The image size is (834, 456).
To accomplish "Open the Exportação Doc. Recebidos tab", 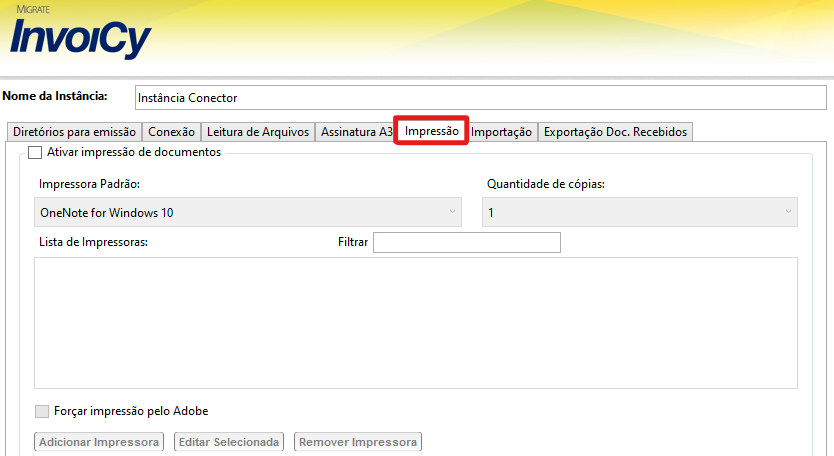I will 615,132.
